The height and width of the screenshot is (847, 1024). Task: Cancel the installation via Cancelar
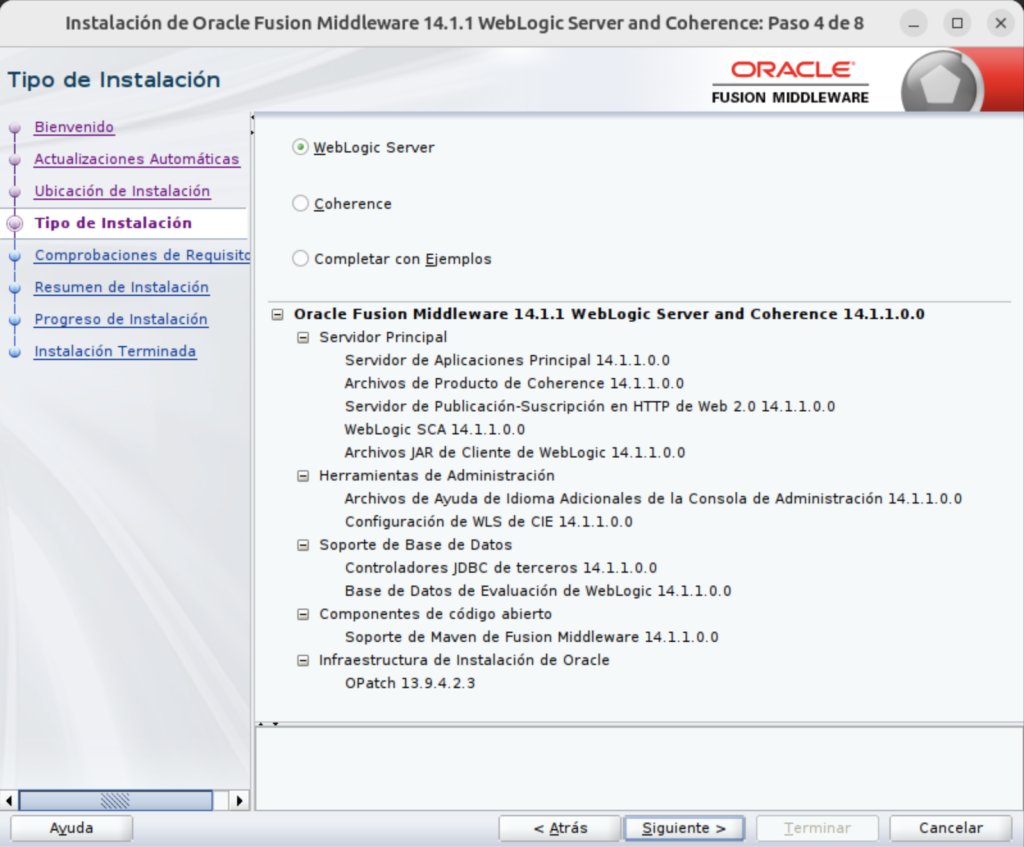coord(950,828)
